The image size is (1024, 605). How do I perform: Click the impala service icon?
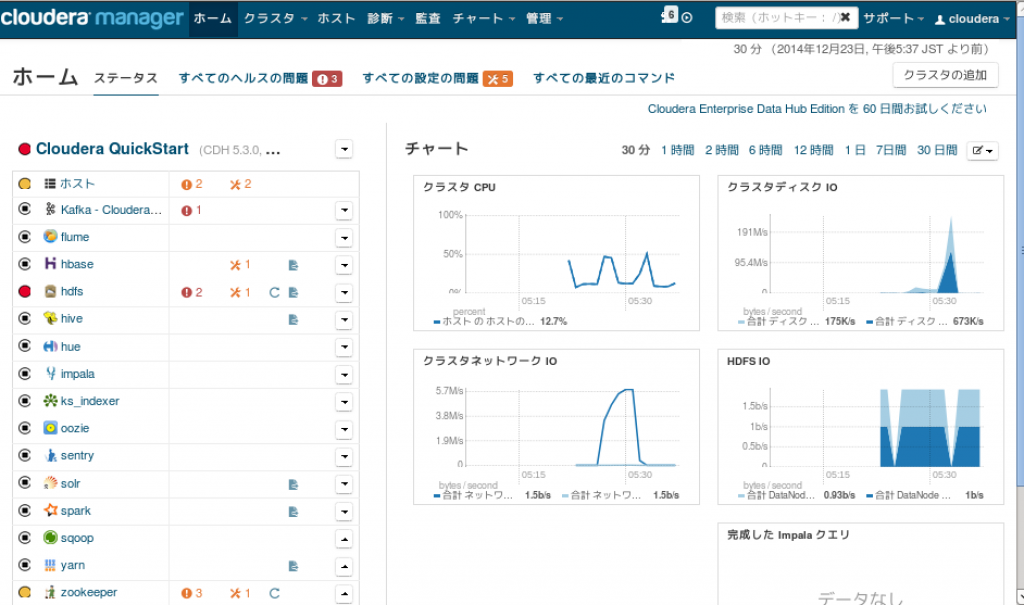click(x=50, y=374)
